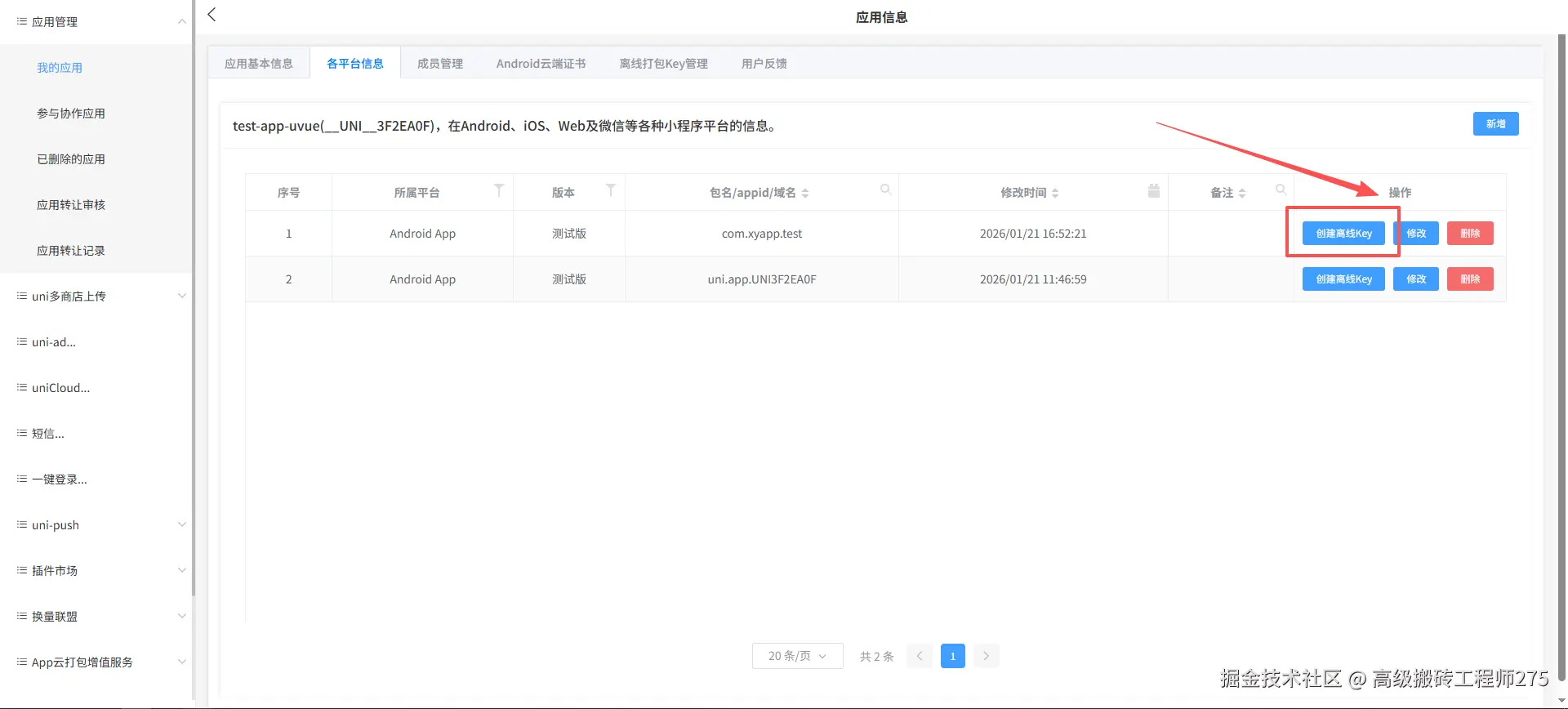The image size is (1568, 709).
Task: Click Android App in the com.xyapp.test row
Action: [422, 234]
